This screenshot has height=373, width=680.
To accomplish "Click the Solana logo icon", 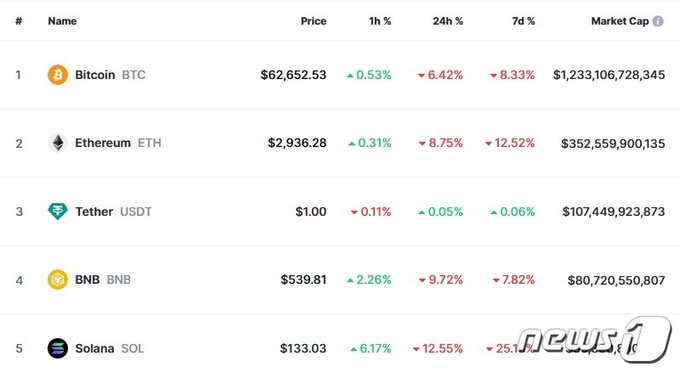I will click(x=58, y=348).
